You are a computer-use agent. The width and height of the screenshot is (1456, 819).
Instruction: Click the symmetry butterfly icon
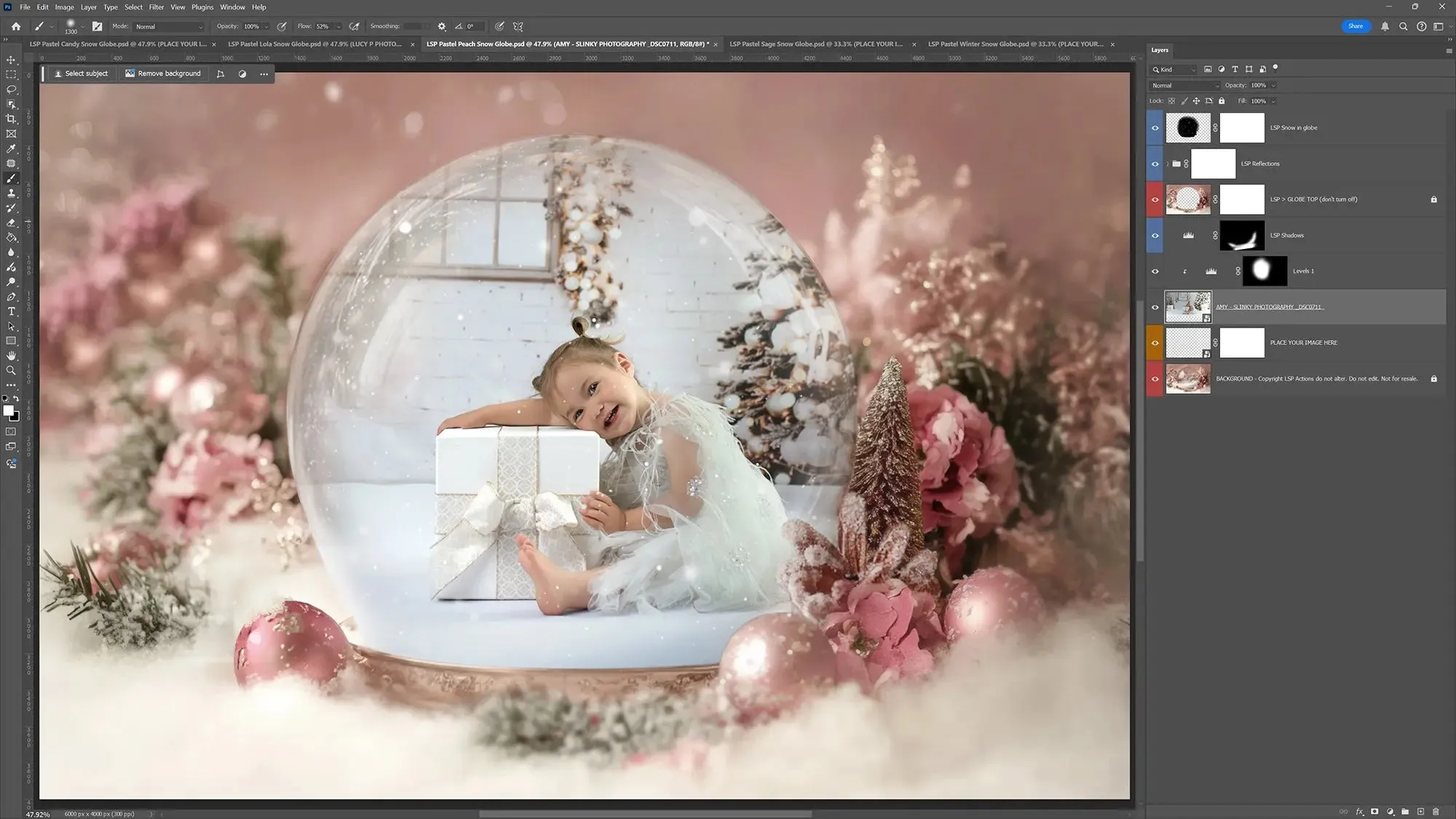(x=518, y=26)
